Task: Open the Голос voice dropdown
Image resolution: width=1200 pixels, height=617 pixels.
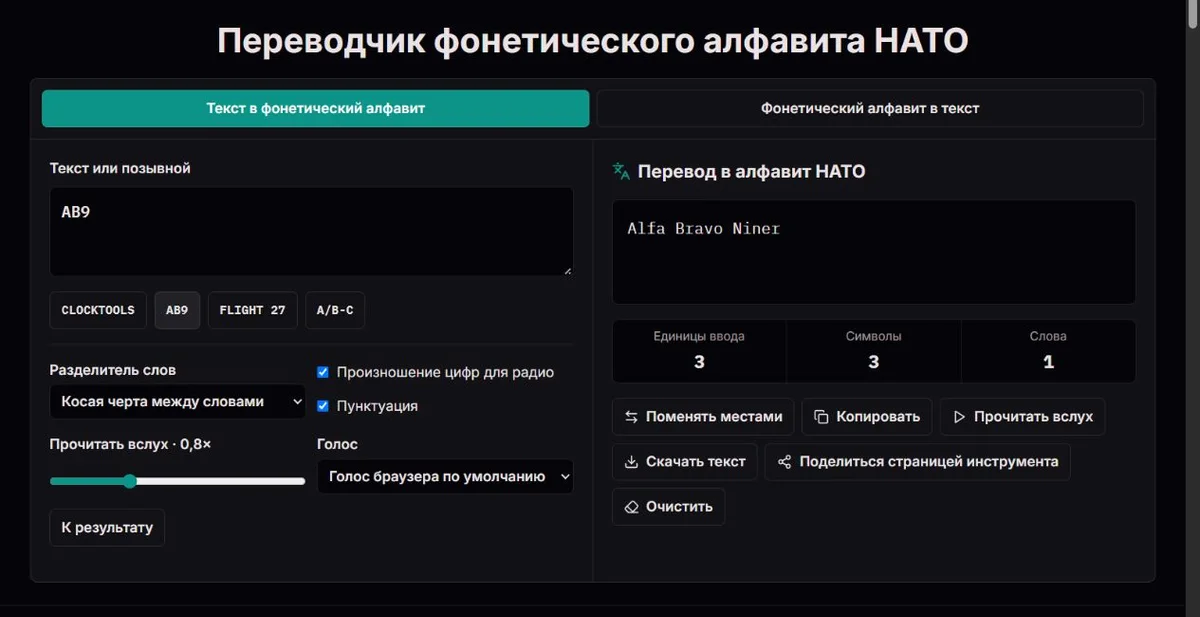Action: coord(445,477)
